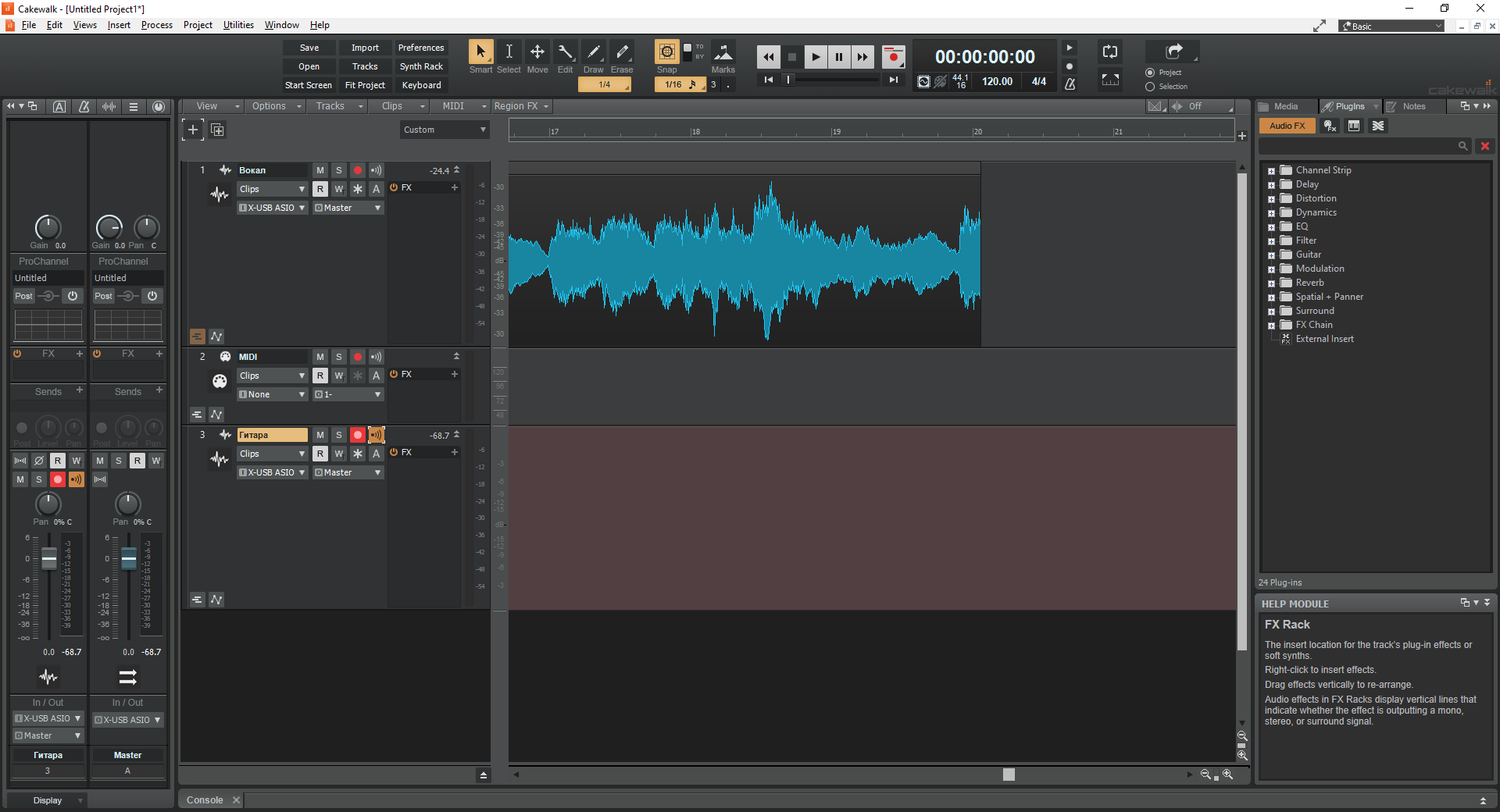Select the Selection export radio button
The width and height of the screenshot is (1500, 812).
click(1150, 87)
